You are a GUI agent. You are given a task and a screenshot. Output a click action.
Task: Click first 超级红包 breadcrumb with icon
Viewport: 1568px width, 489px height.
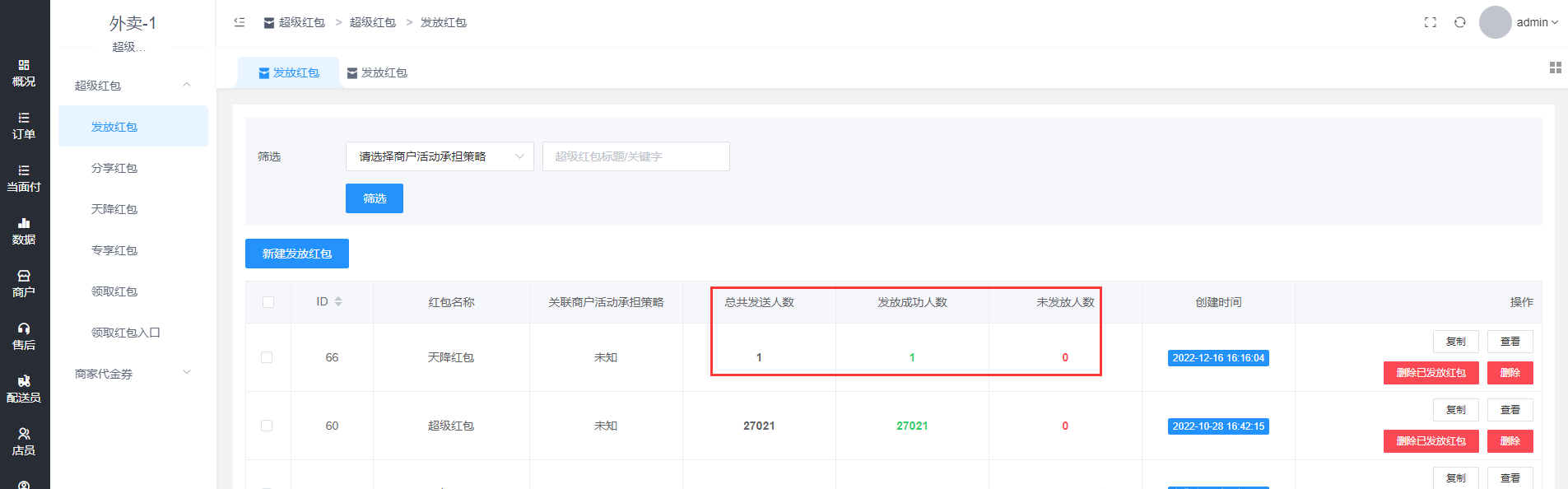(294, 22)
